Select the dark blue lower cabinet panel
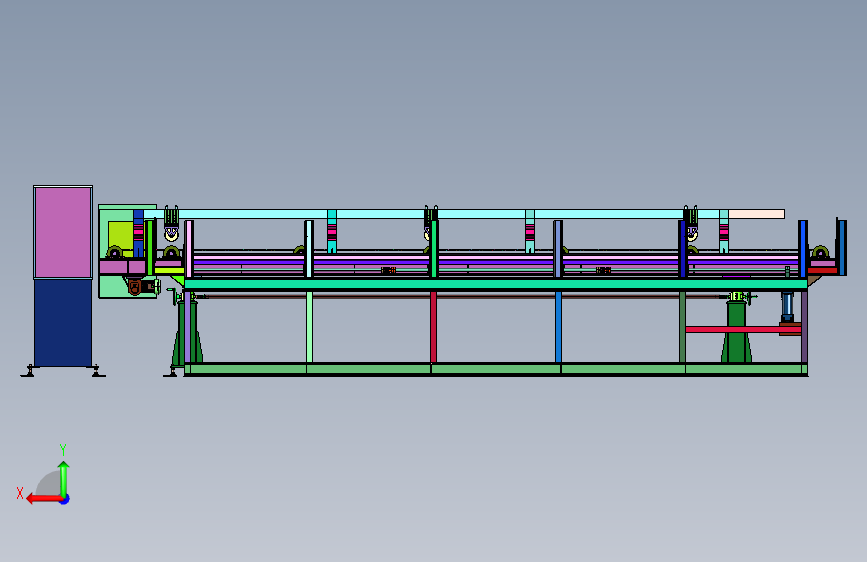The height and width of the screenshot is (562, 867). (63, 322)
